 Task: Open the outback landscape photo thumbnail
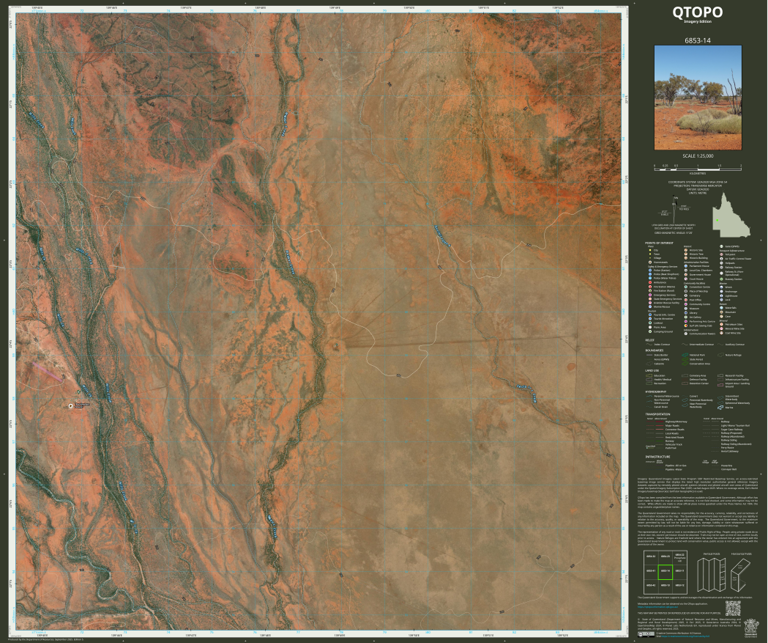pyautogui.click(x=698, y=98)
